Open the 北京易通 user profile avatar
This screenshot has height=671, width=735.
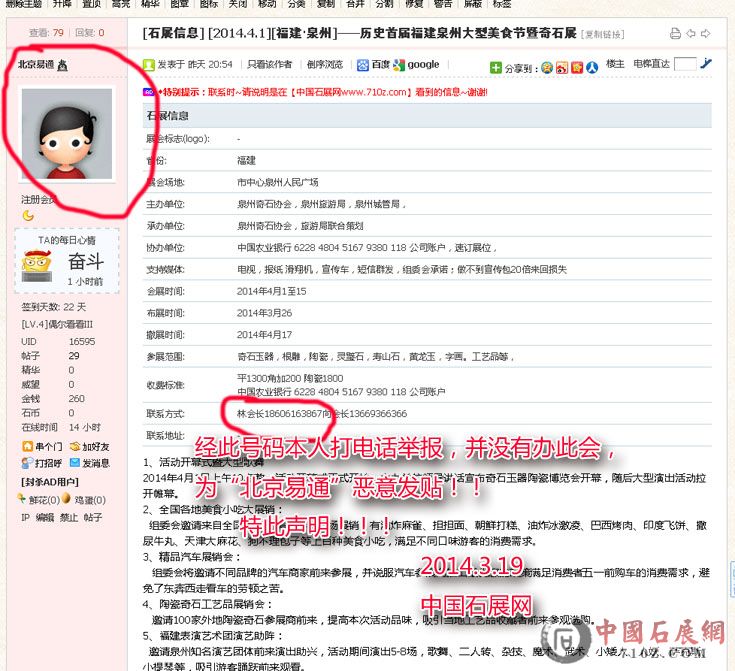click(x=67, y=133)
